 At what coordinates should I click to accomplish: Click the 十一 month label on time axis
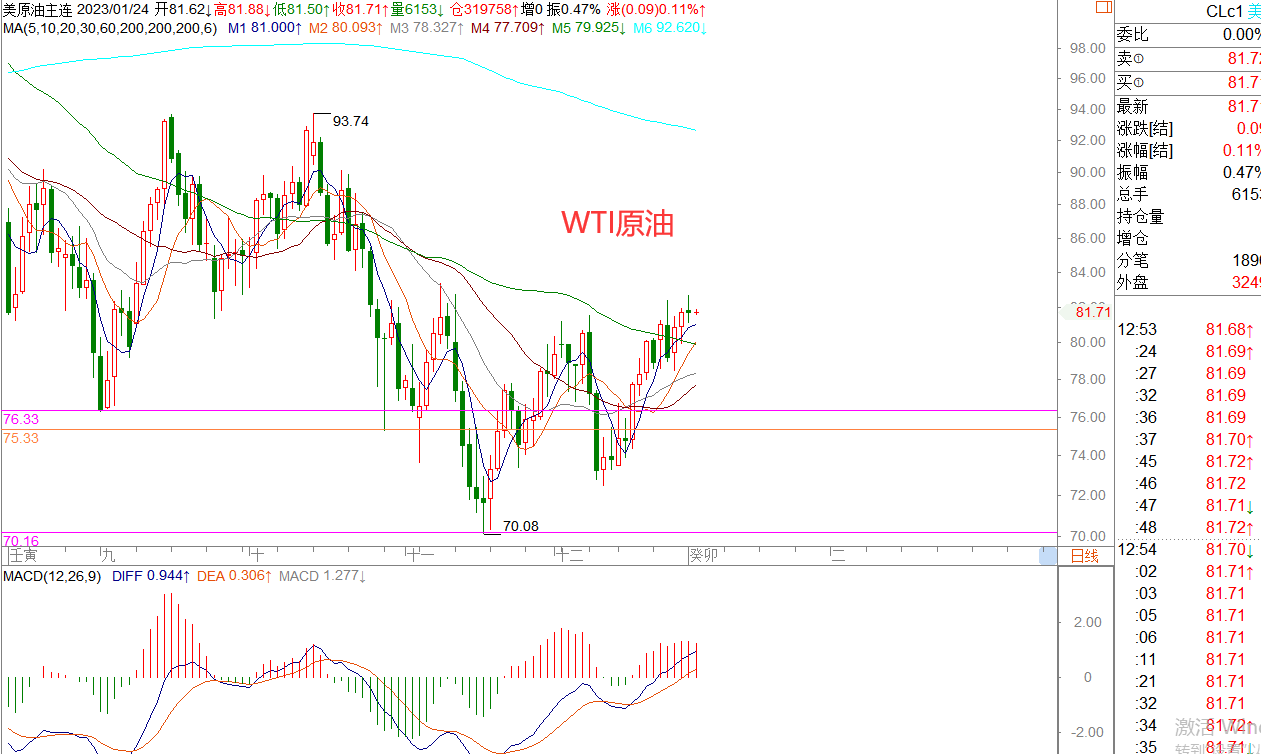tap(419, 555)
